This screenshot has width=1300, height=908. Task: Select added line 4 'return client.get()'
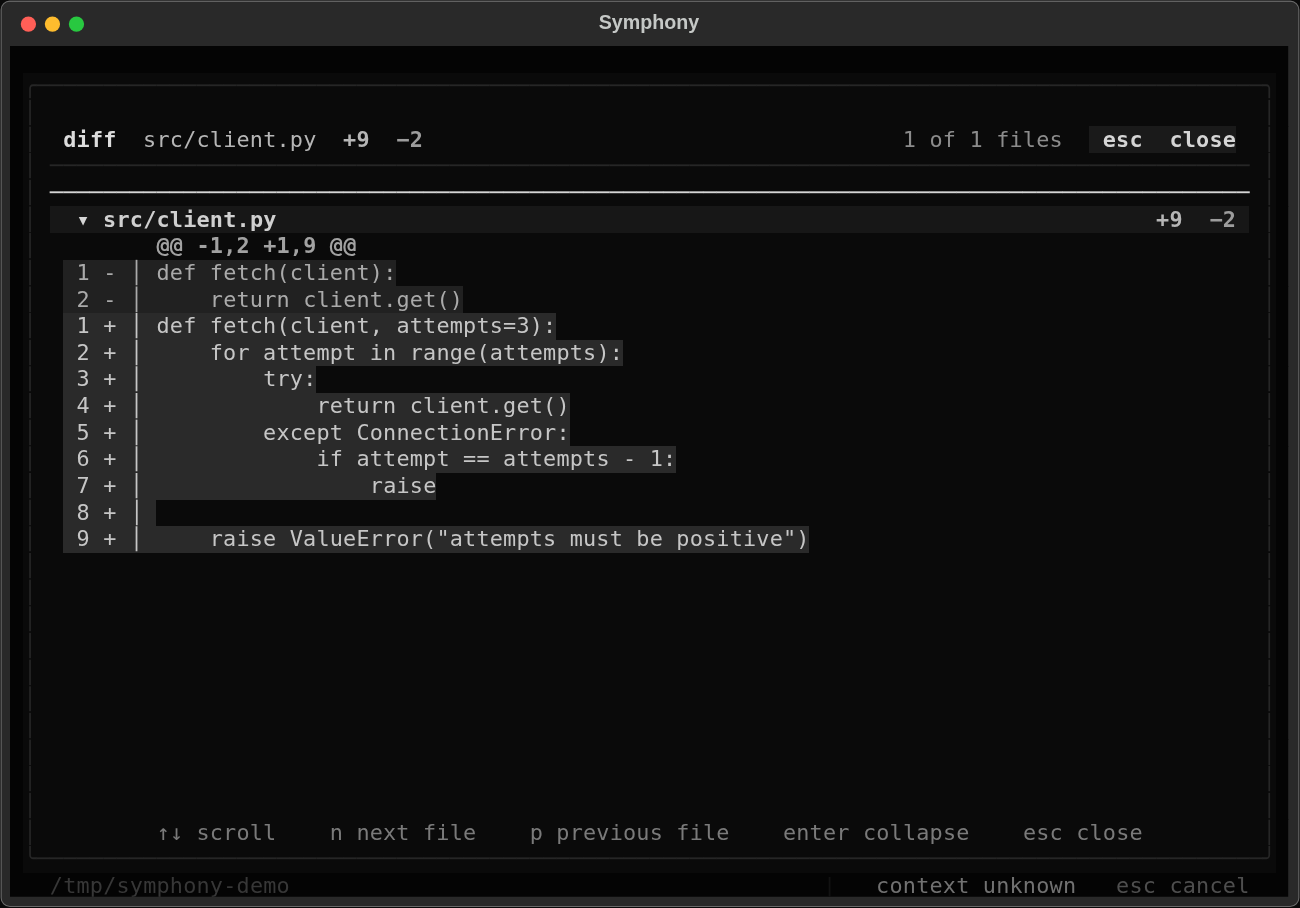(x=316, y=406)
